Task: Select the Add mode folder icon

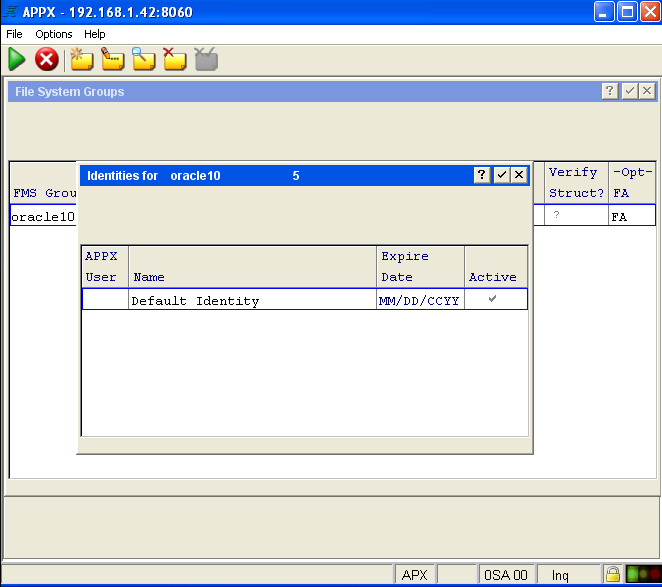Action: tap(81, 60)
